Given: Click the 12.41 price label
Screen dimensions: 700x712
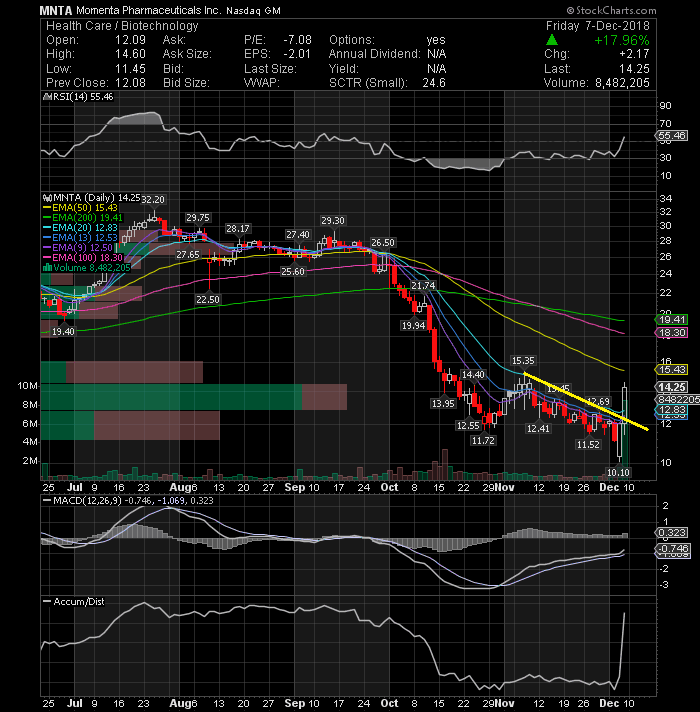Looking at the screenshot, I should pos(538,428).
